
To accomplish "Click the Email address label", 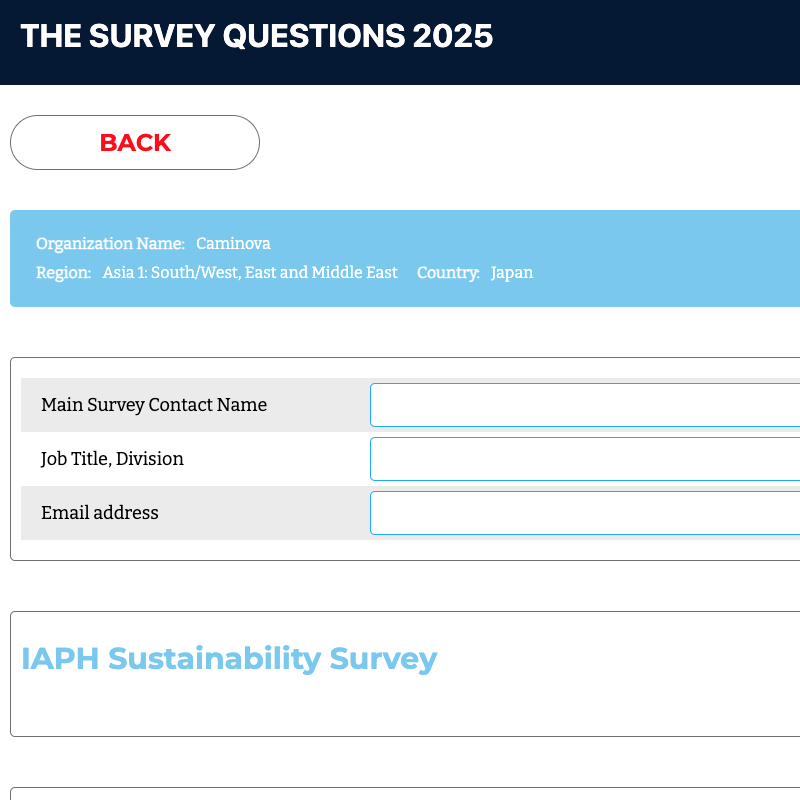I will (x=100, y=513).
